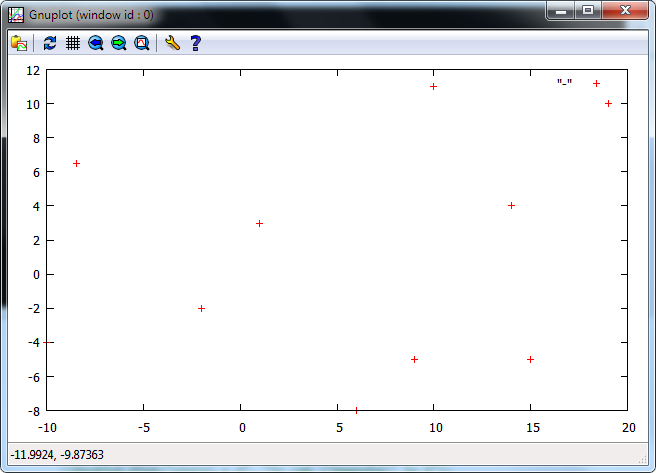Click the y-axis label -8
Image resolution: width=656 pixels, height=473 pixels.
34,411
